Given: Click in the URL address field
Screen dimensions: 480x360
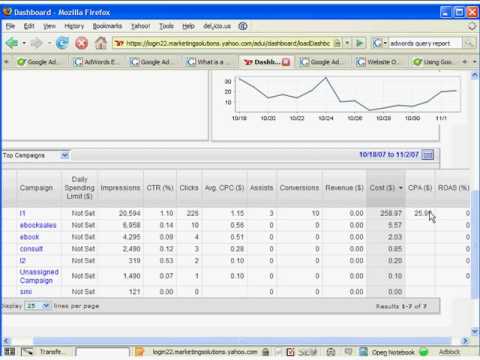Looking at the screenshot, I should click(228, 43).
